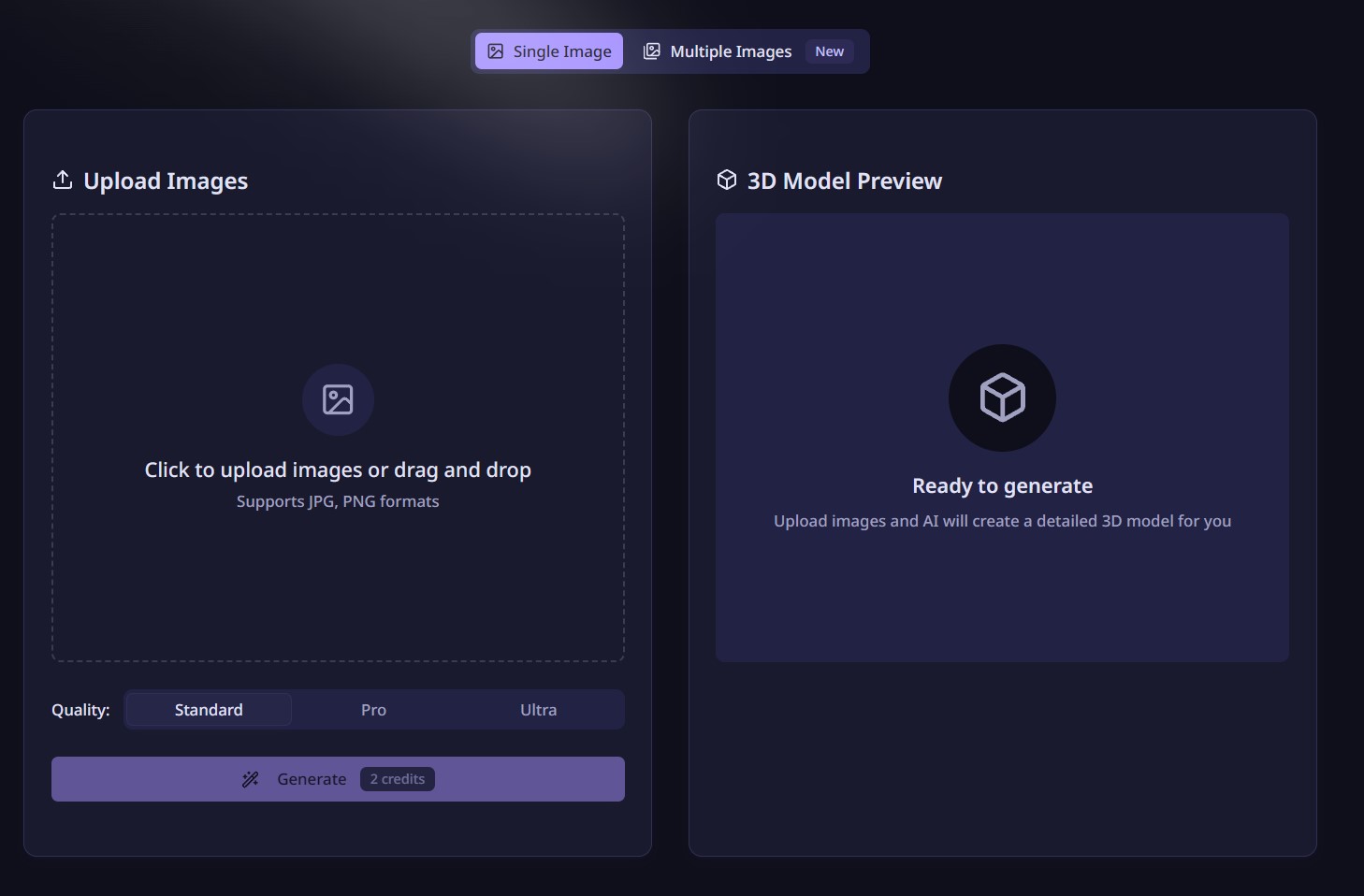Image resolution: width=1364 pixels, height=896 pixels.
Task: Click the New badge on Multiple Images
Action: [829, 51]
